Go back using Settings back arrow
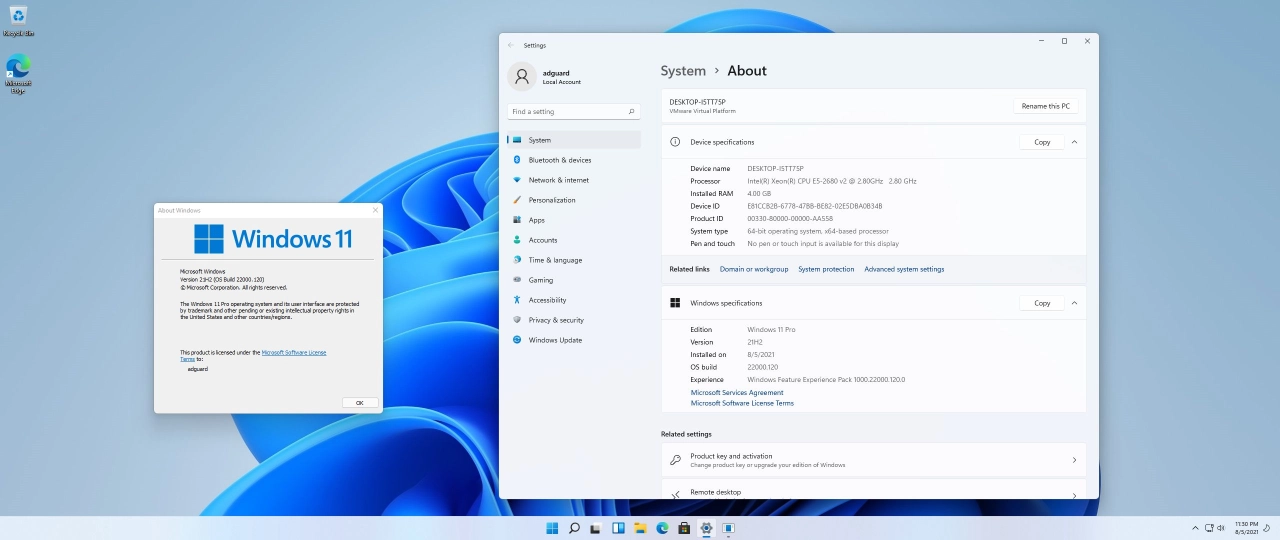Viewport: 1280px width, 540px height. (511, 45)
